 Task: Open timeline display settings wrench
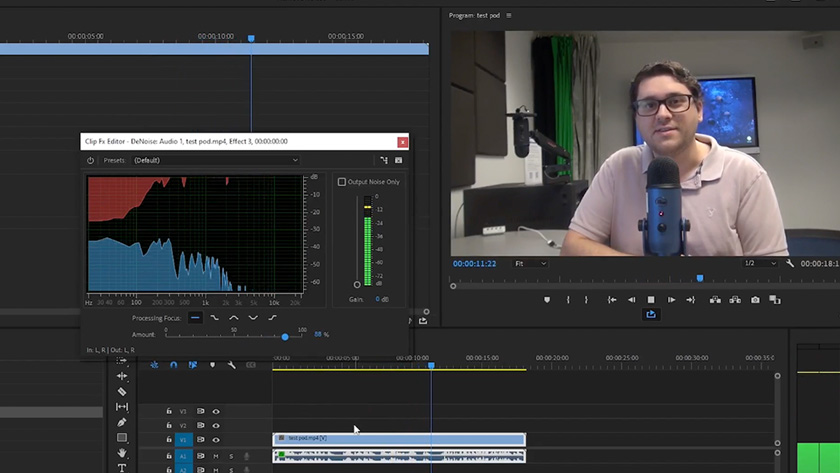click(x=231, y=365)
